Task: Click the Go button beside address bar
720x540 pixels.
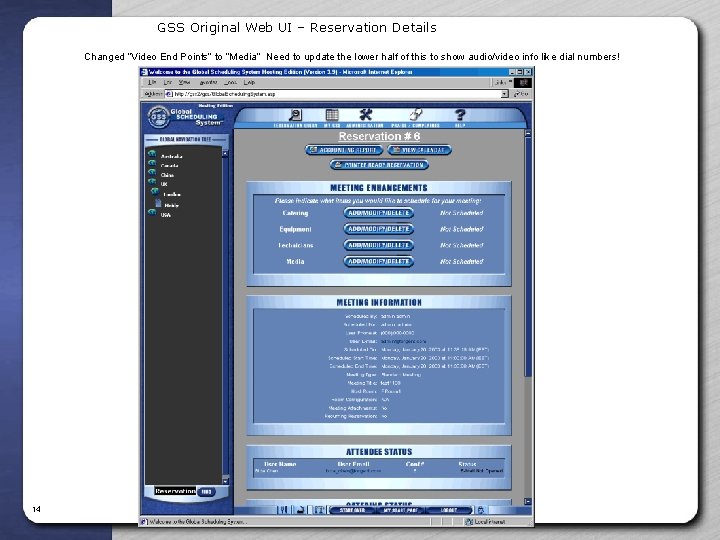Action: click(x=522, y=94)
